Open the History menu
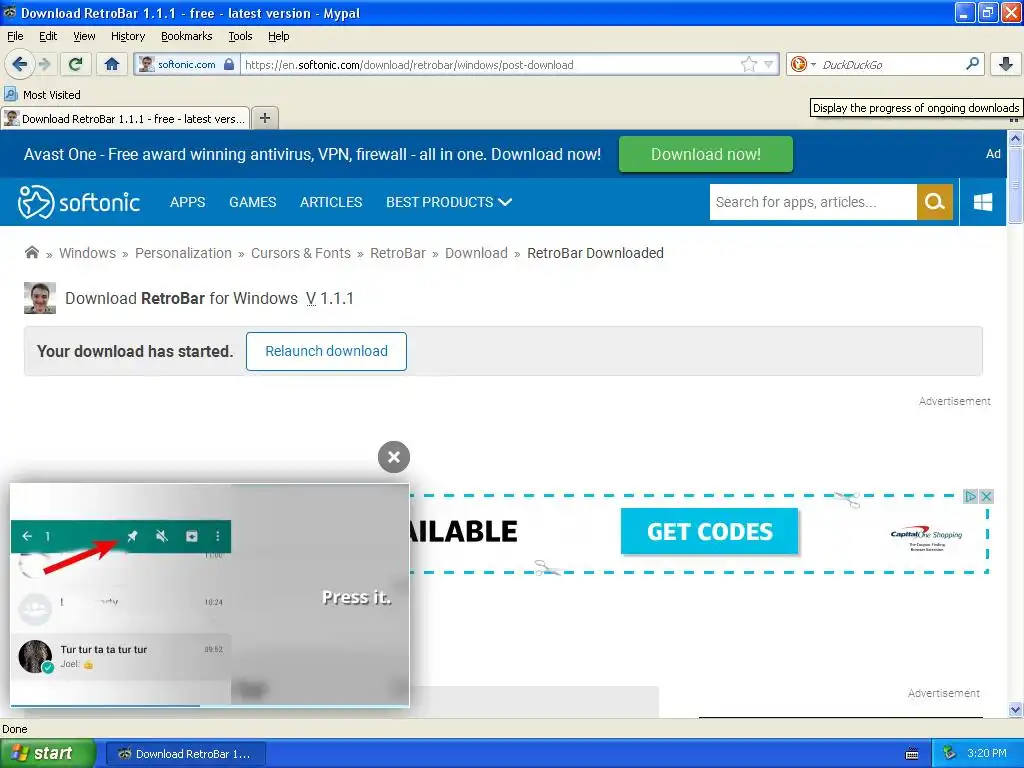The width and height of the screenshot is (1024, 768). pyautogui.click(x=128, y=36)
